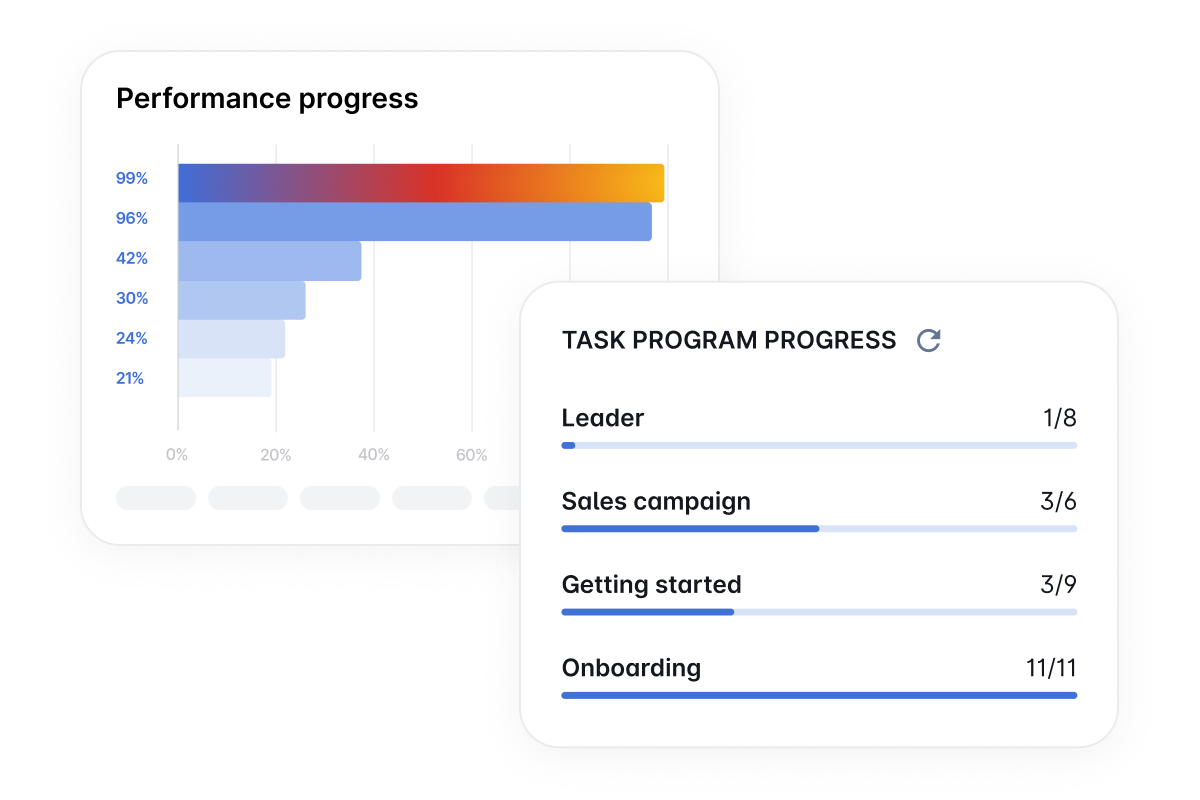Click the first gray pill placeholder

coord(156,498)
